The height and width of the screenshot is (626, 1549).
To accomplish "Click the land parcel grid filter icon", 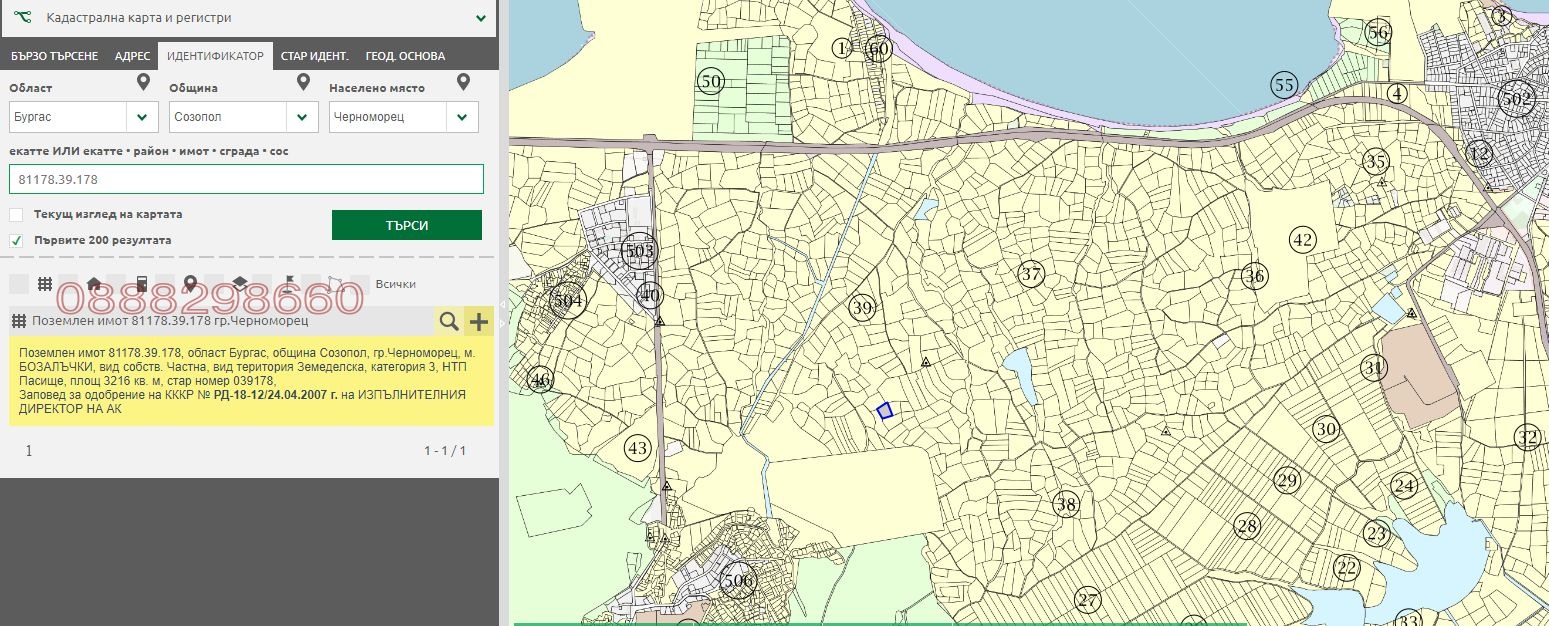I will (44, 284).
